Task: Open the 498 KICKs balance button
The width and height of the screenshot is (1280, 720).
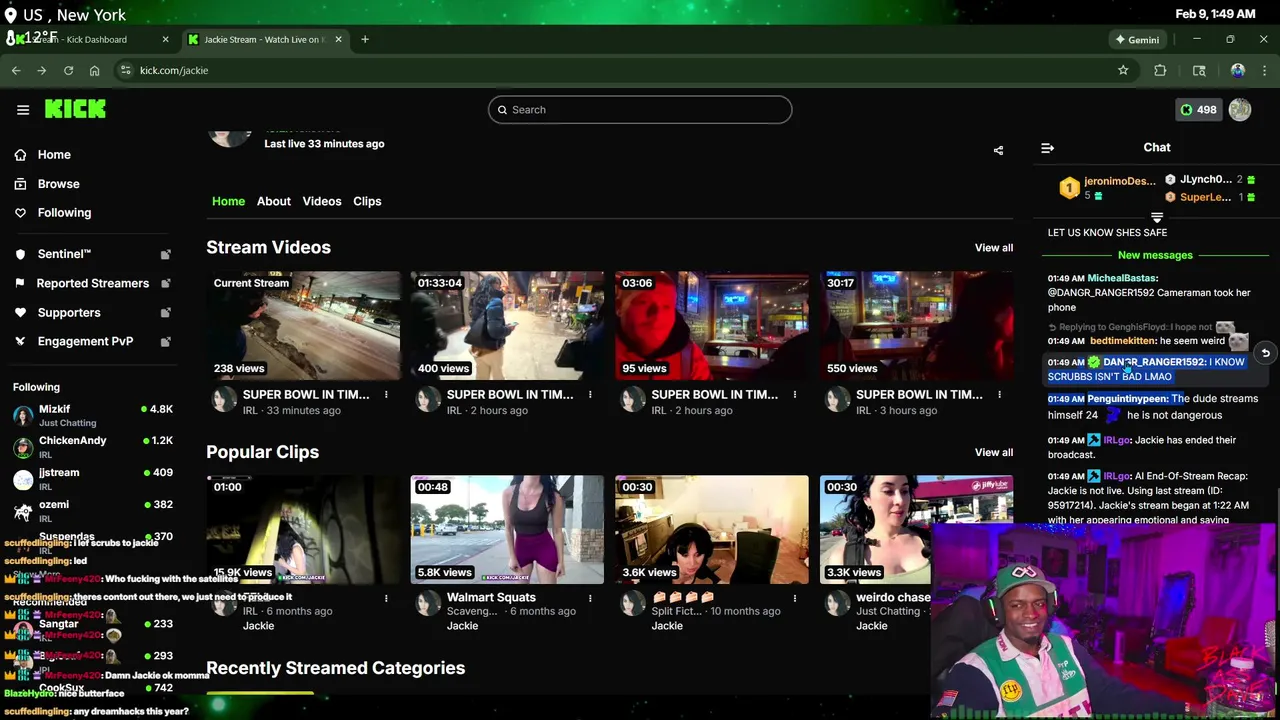Action: tap(1198, 110)
